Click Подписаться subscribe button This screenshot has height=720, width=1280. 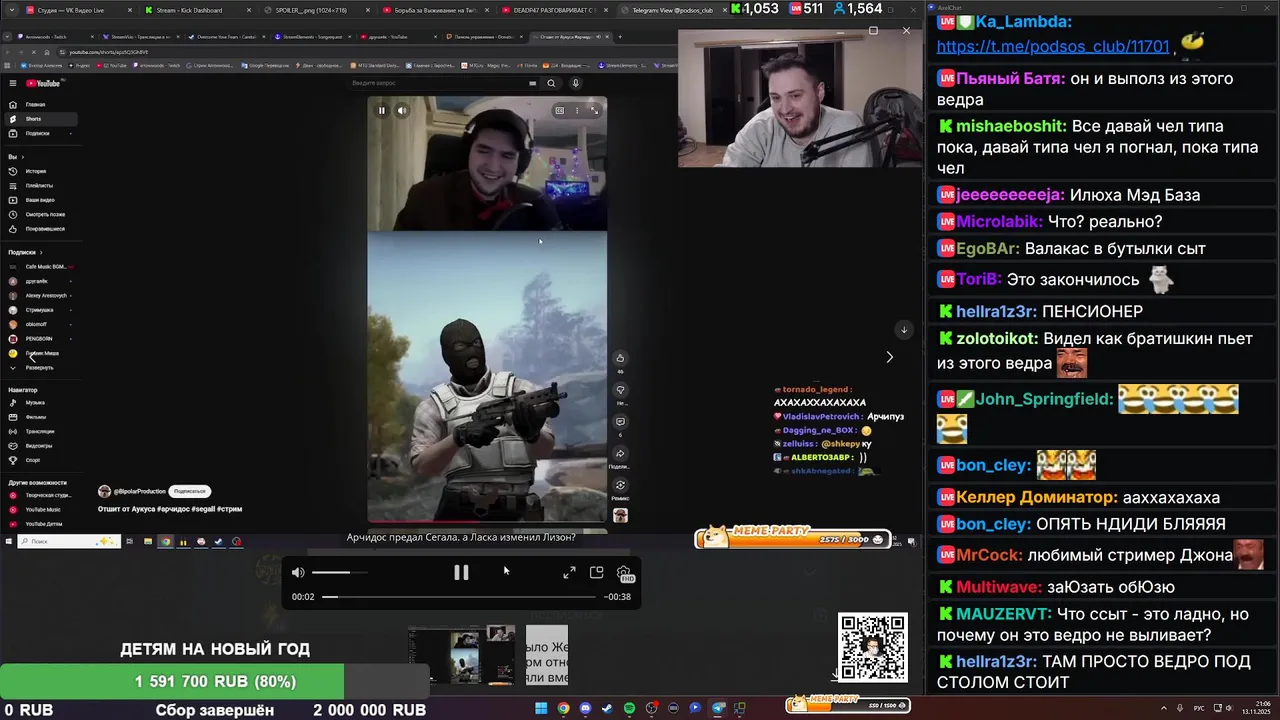[x=189, y=491]
